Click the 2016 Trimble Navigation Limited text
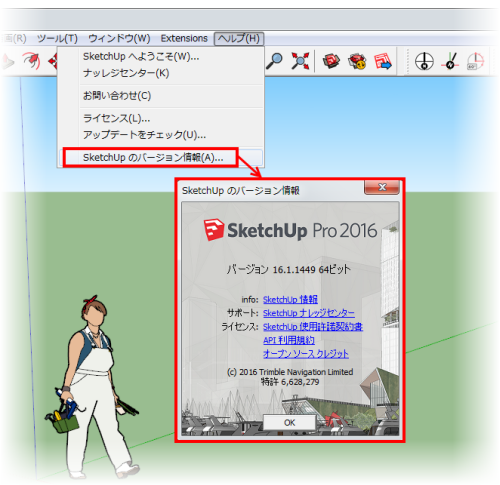The height and width of the screenshot is (485, 500). click(x=290, y=372)
